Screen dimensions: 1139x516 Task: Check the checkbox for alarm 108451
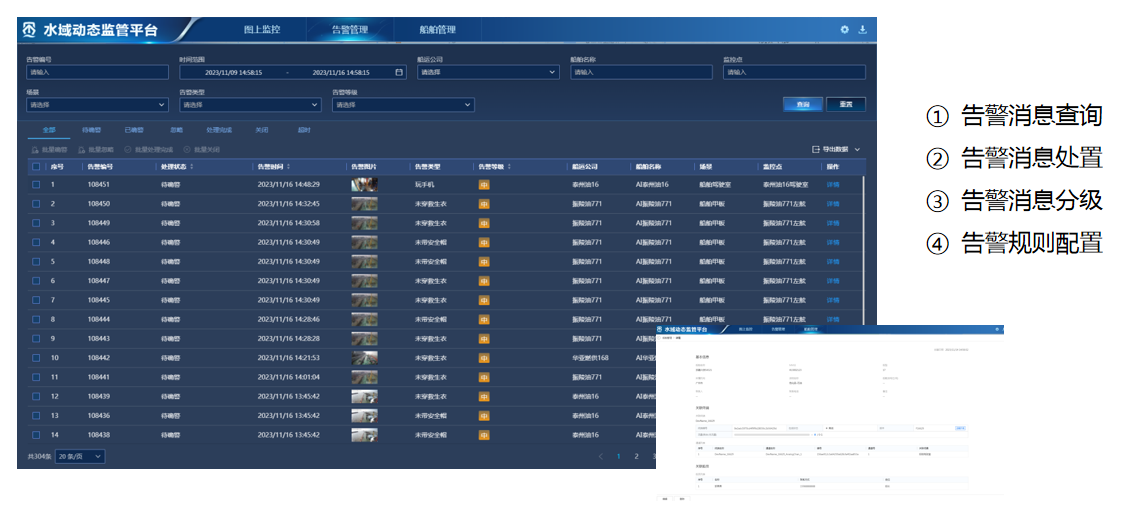[x=36, y=185]
